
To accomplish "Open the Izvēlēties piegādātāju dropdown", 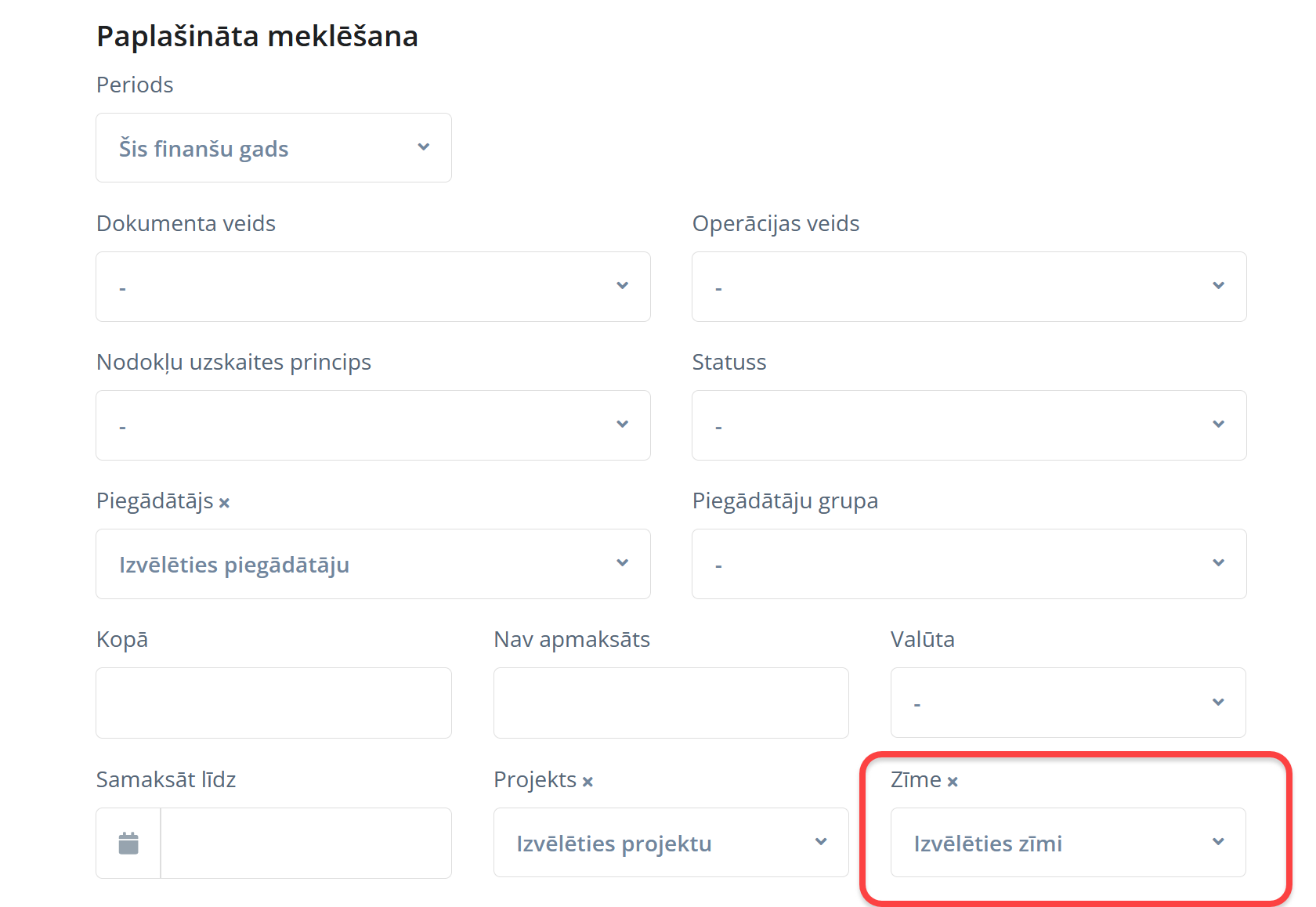I will coord(373,564).
